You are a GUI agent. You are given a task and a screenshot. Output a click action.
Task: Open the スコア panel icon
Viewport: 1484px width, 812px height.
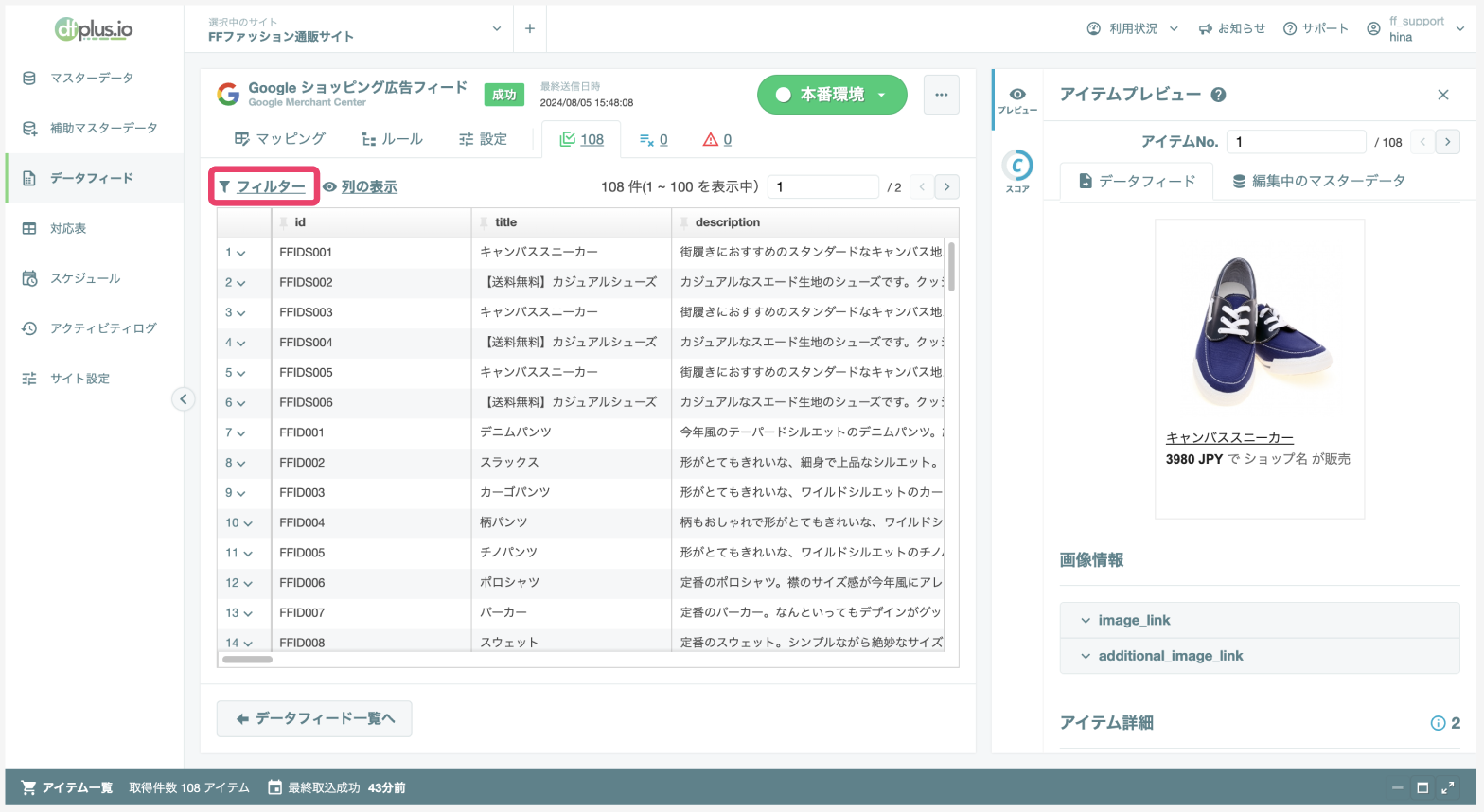(1017, 171)
